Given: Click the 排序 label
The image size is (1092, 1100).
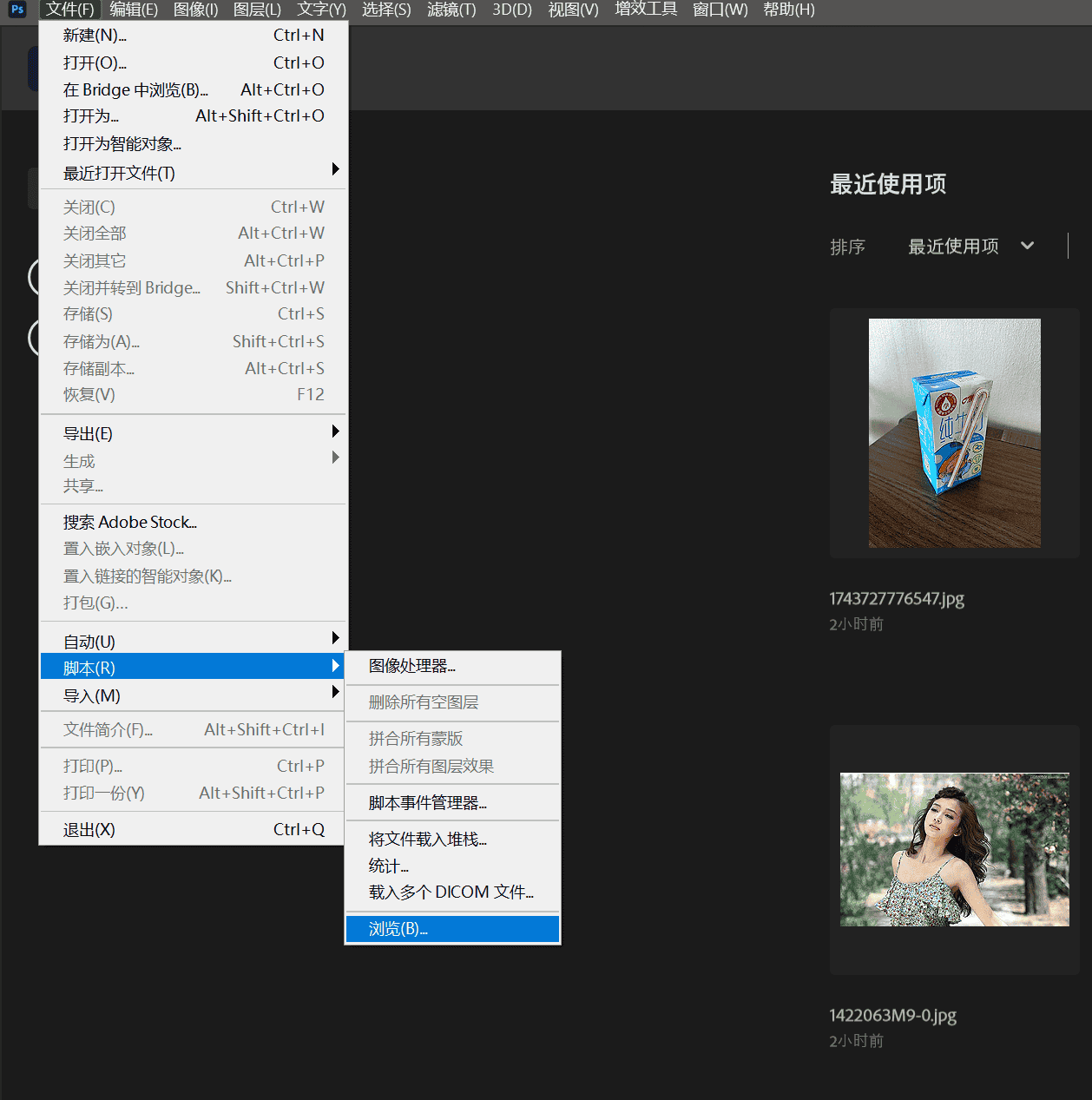Looking at the screenshot, I should tap(847, 247).
